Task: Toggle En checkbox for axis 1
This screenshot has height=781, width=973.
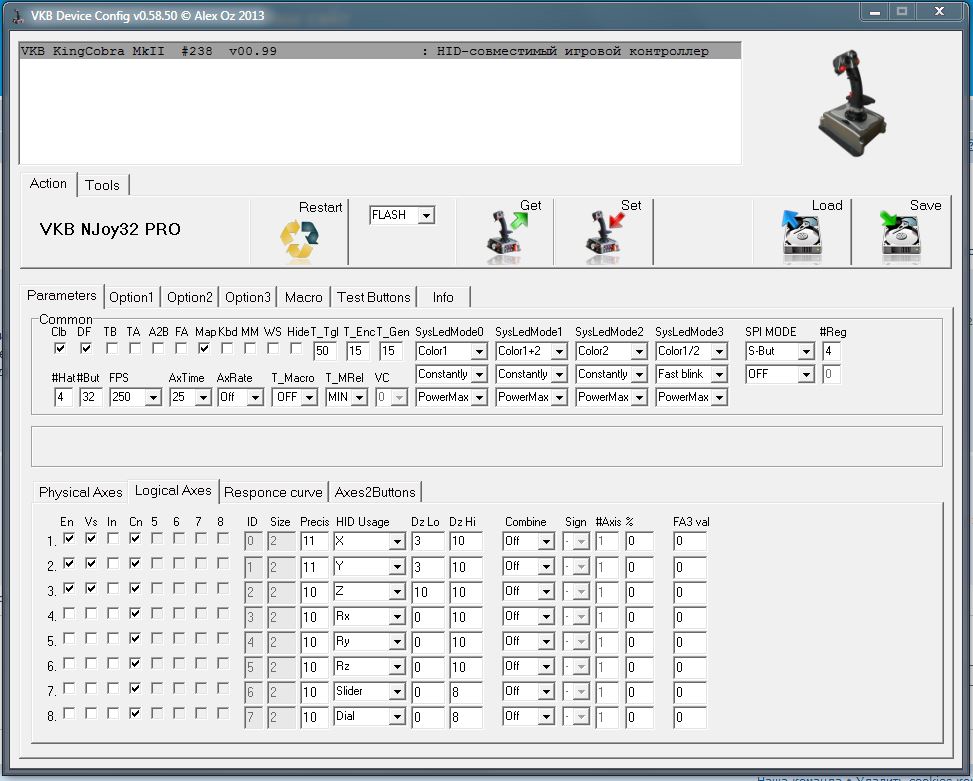Action: tap(69, 538)
